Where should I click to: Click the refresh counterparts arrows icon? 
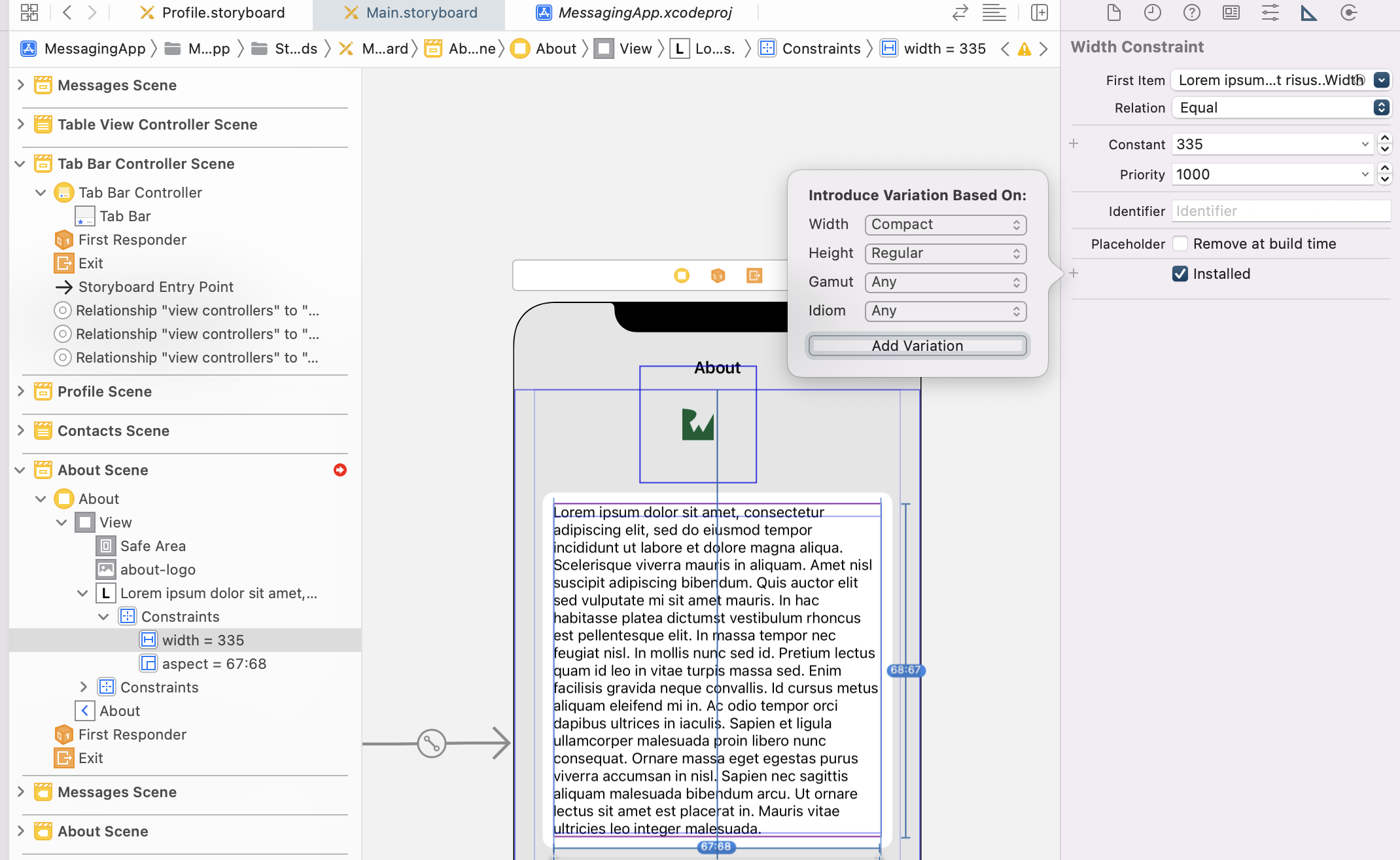tap(960, 12)
